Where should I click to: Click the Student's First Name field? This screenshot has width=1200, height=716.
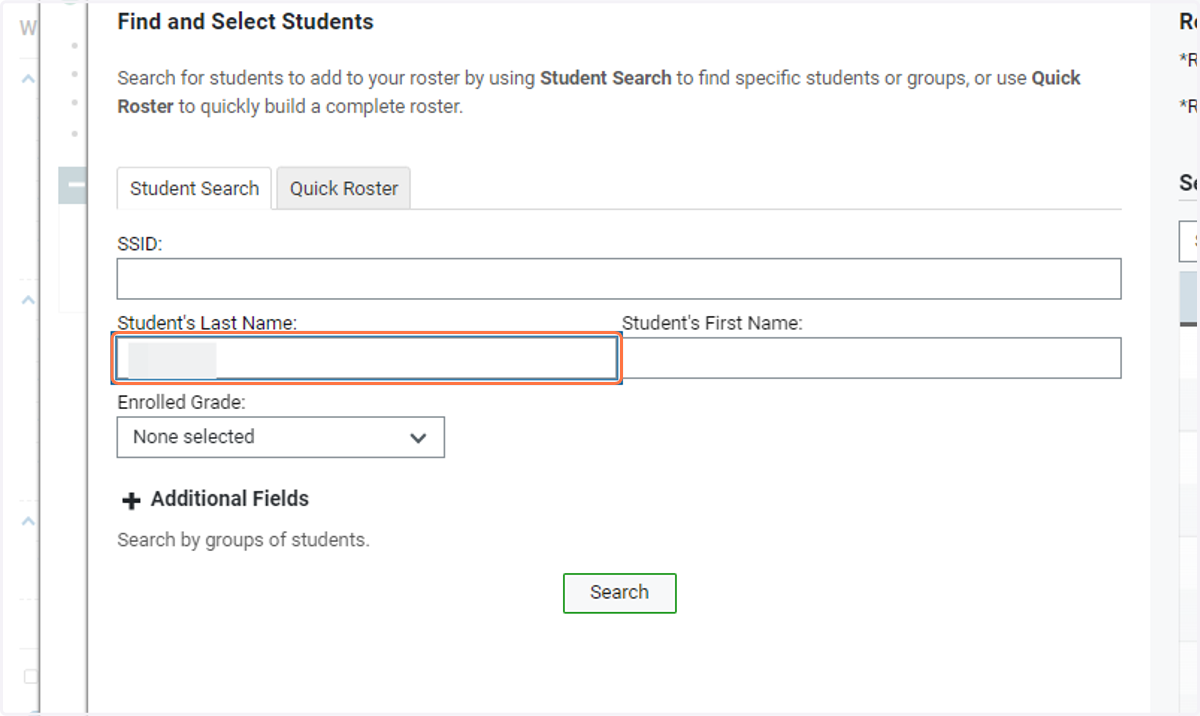click(x=871, y=358)
